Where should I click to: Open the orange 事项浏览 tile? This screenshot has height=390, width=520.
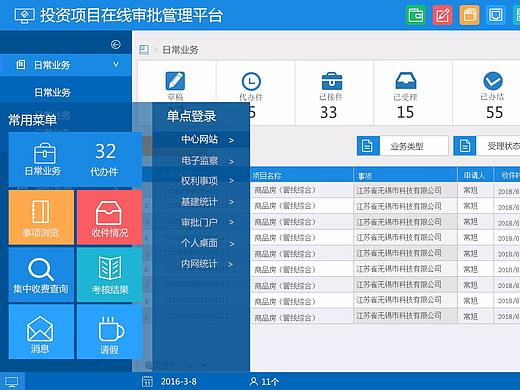click(x=41, y=217)
